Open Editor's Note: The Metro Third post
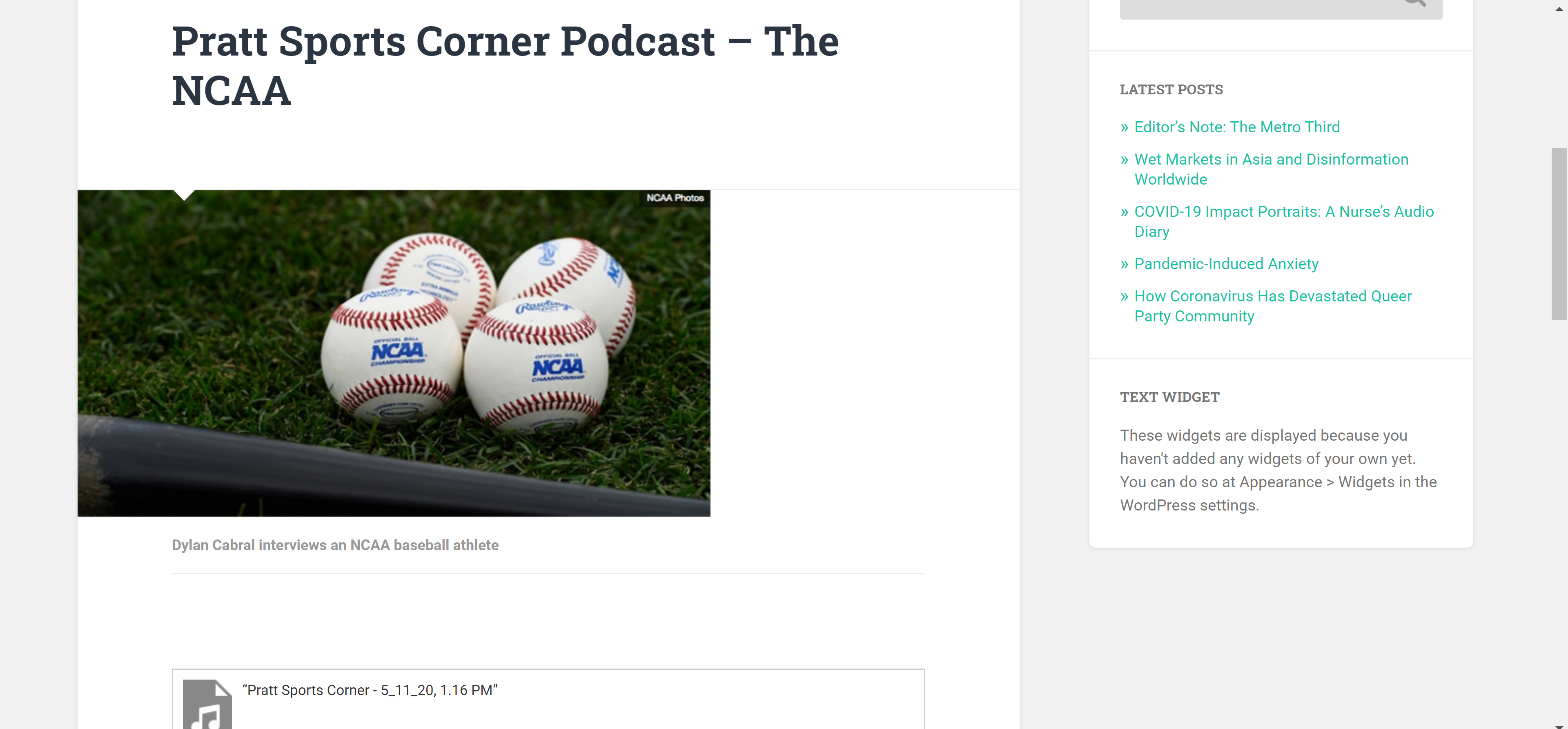The image size is (1568, 729). 1237,127
